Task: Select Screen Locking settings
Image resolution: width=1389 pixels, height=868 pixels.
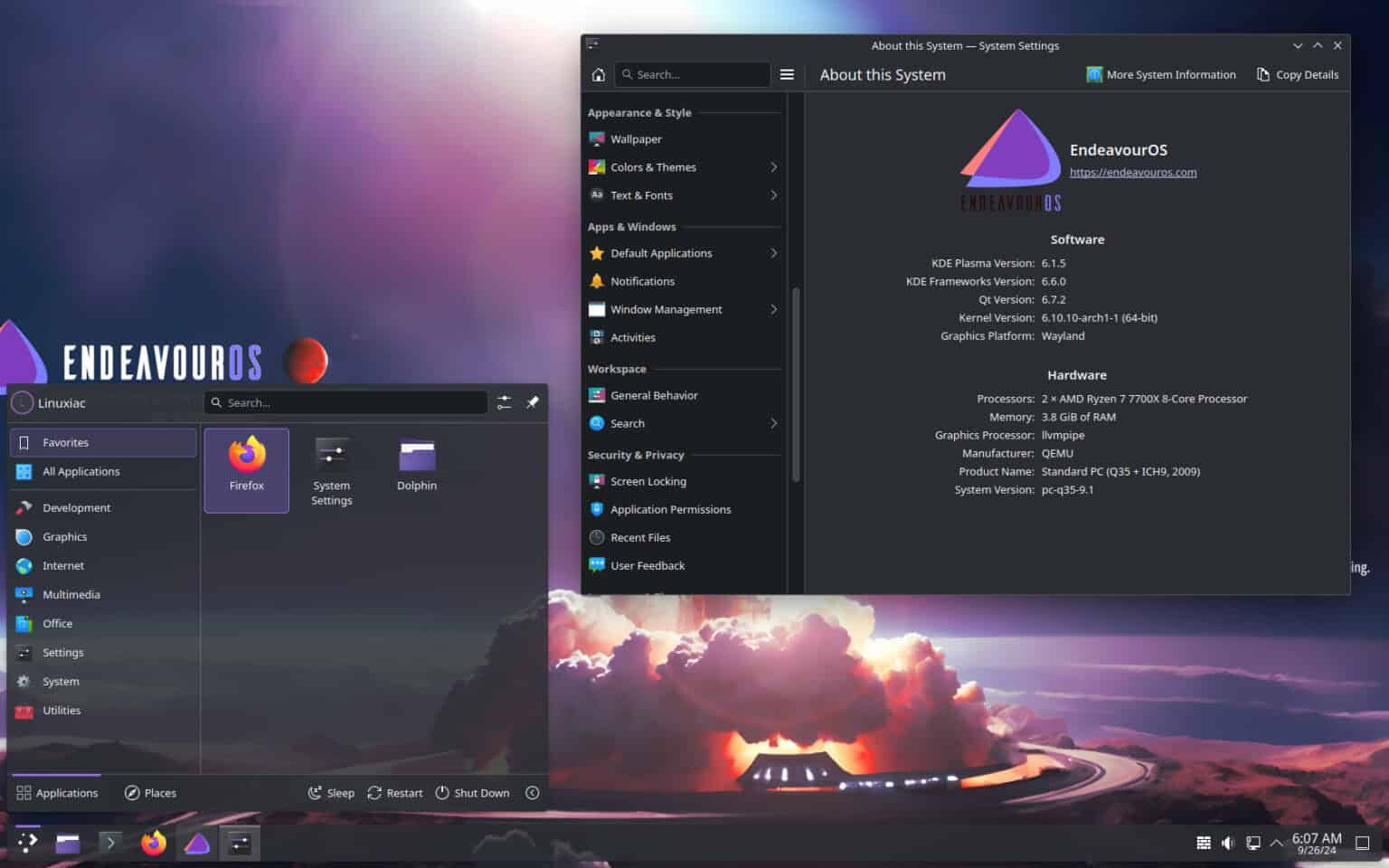Action: click(647, 481)
